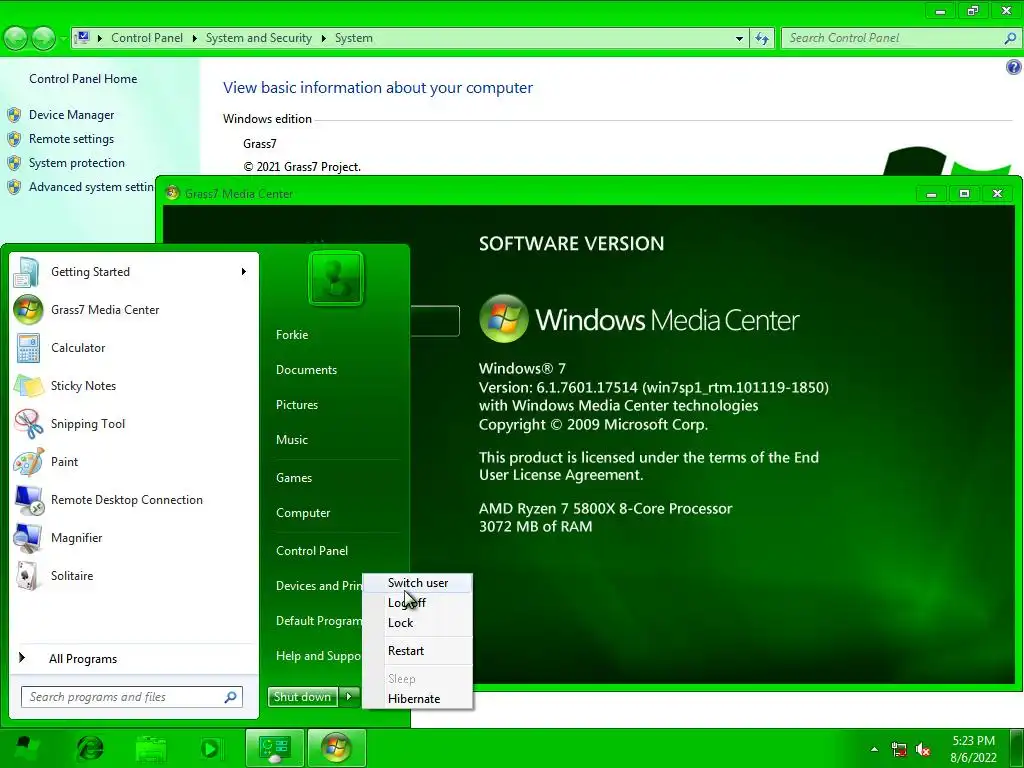The image size is (1024, 768).
Task: Open Control Panel help question mark icon
Action: [x=1014, y=67]
